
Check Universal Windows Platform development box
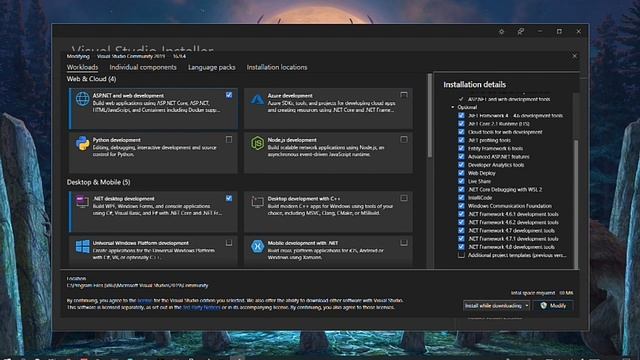(229, 242)
